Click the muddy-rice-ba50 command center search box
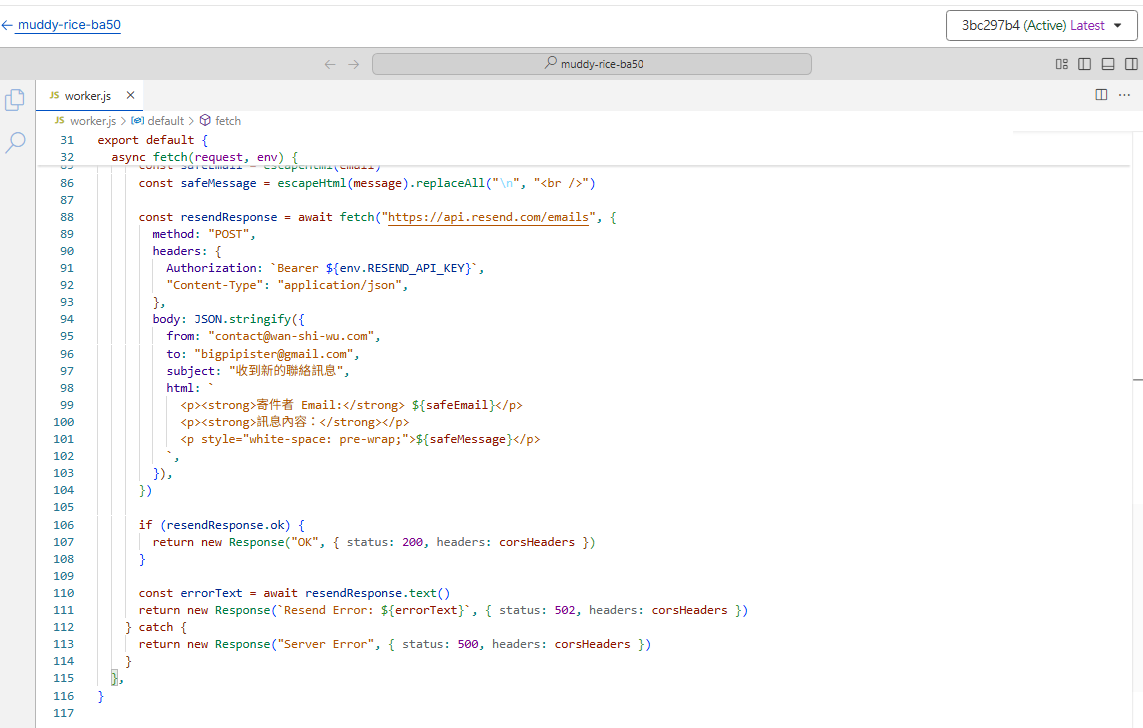1143x728 pixels. (591, 64)
